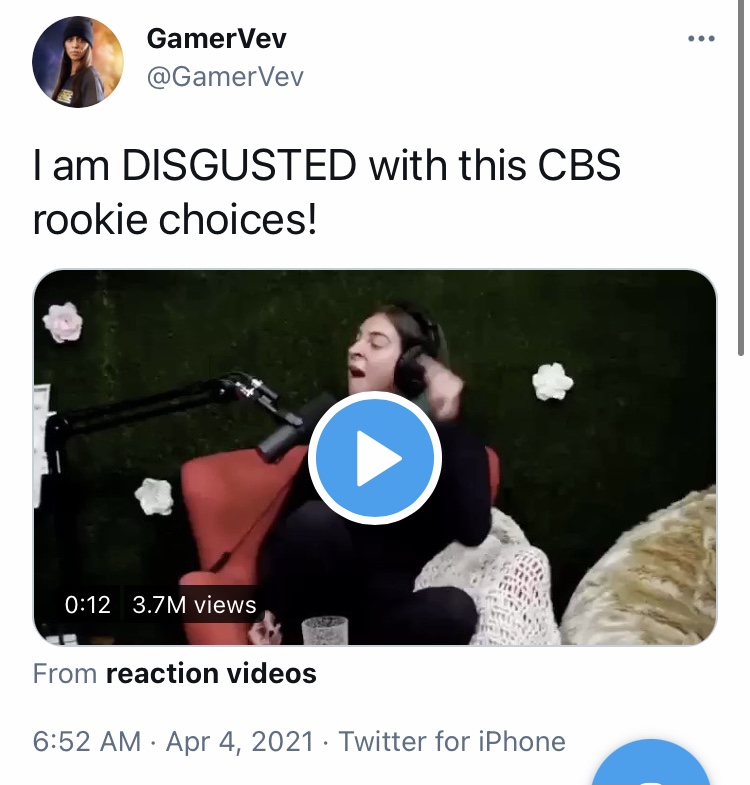Open video by clicking the microphone arm
This screenshot has height=785, width=750.
tap(165, 405)
